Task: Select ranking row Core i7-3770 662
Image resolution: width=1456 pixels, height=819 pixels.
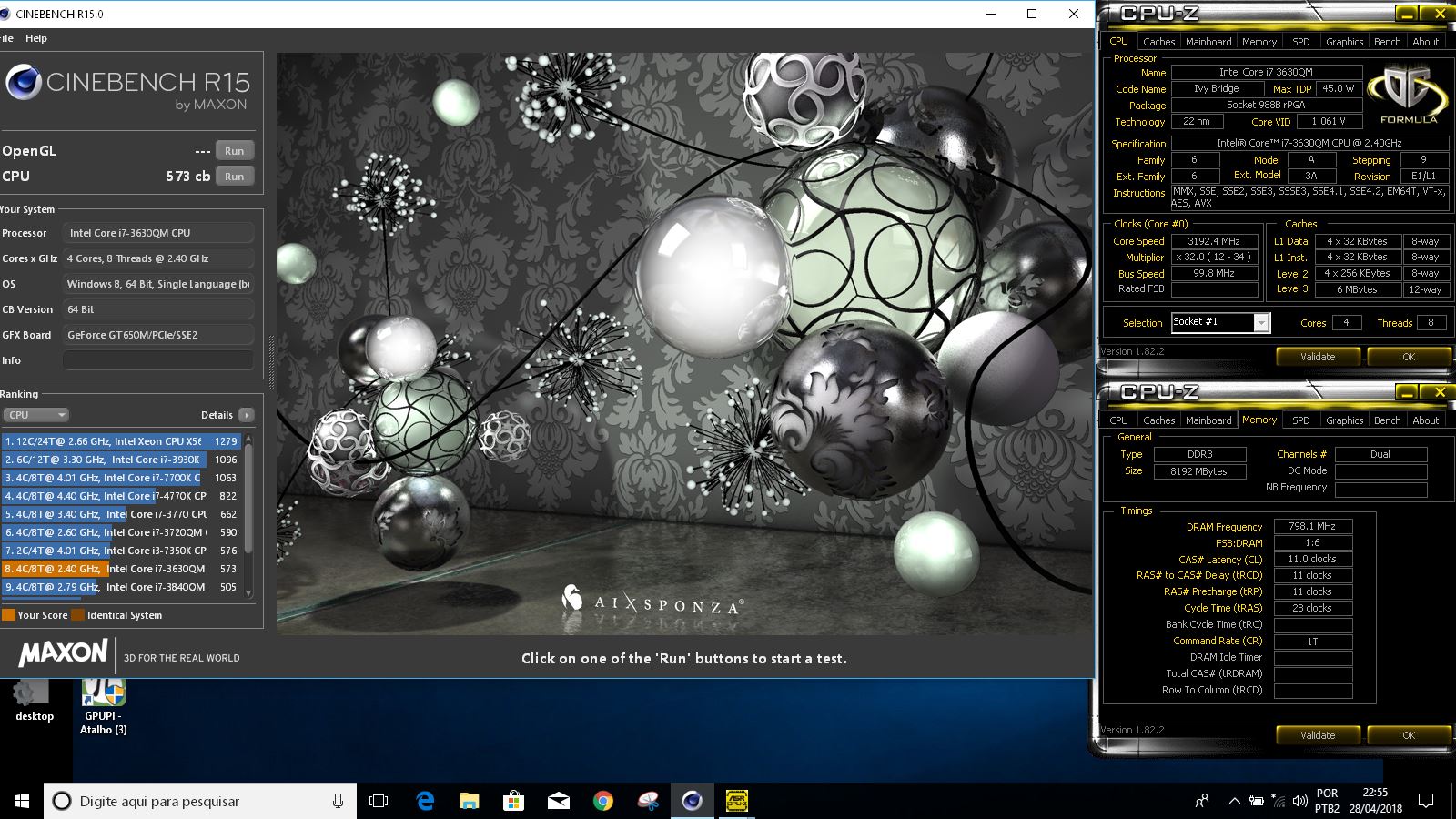Action: tap(121, 514)
